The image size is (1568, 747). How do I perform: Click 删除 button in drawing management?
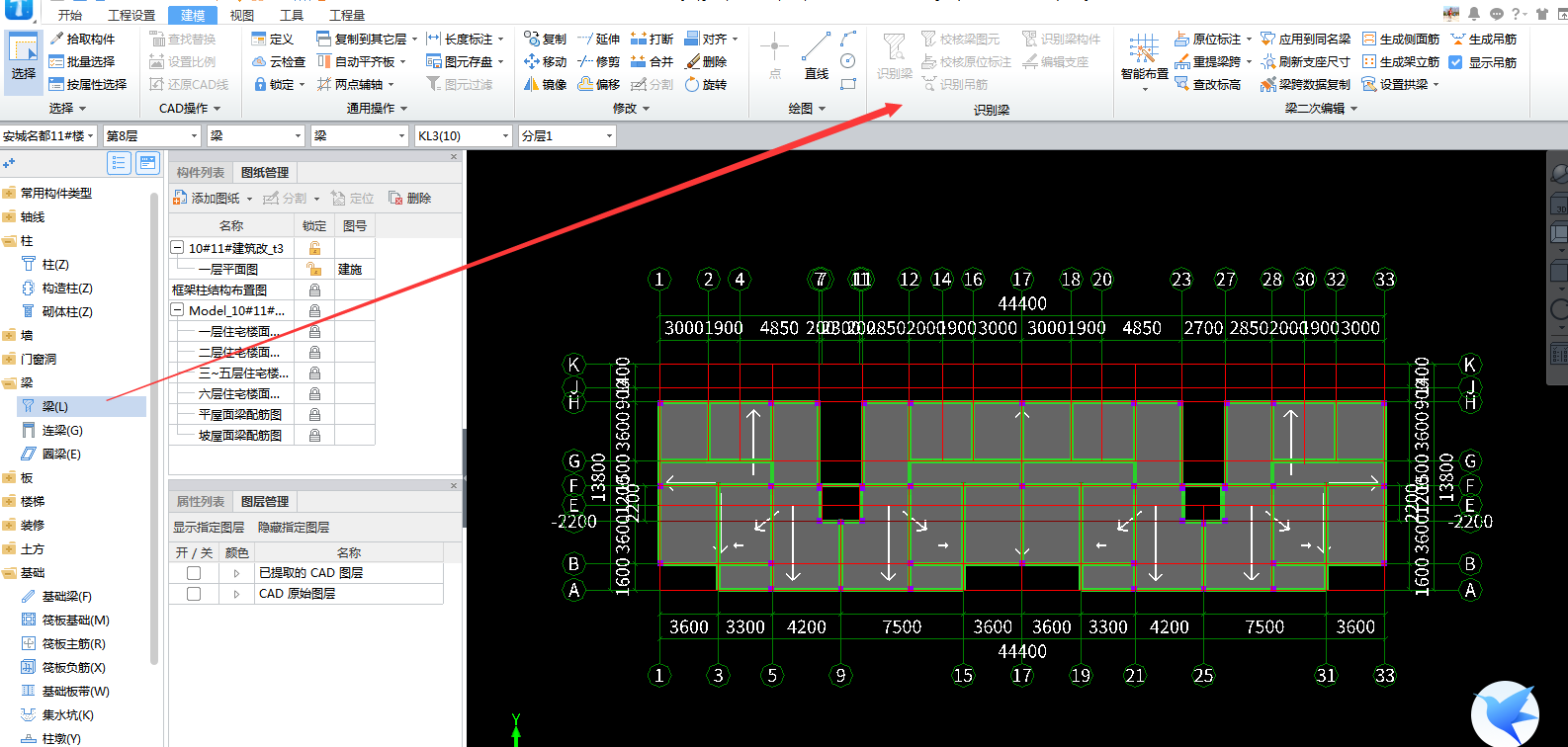click(x=410, y=198)
